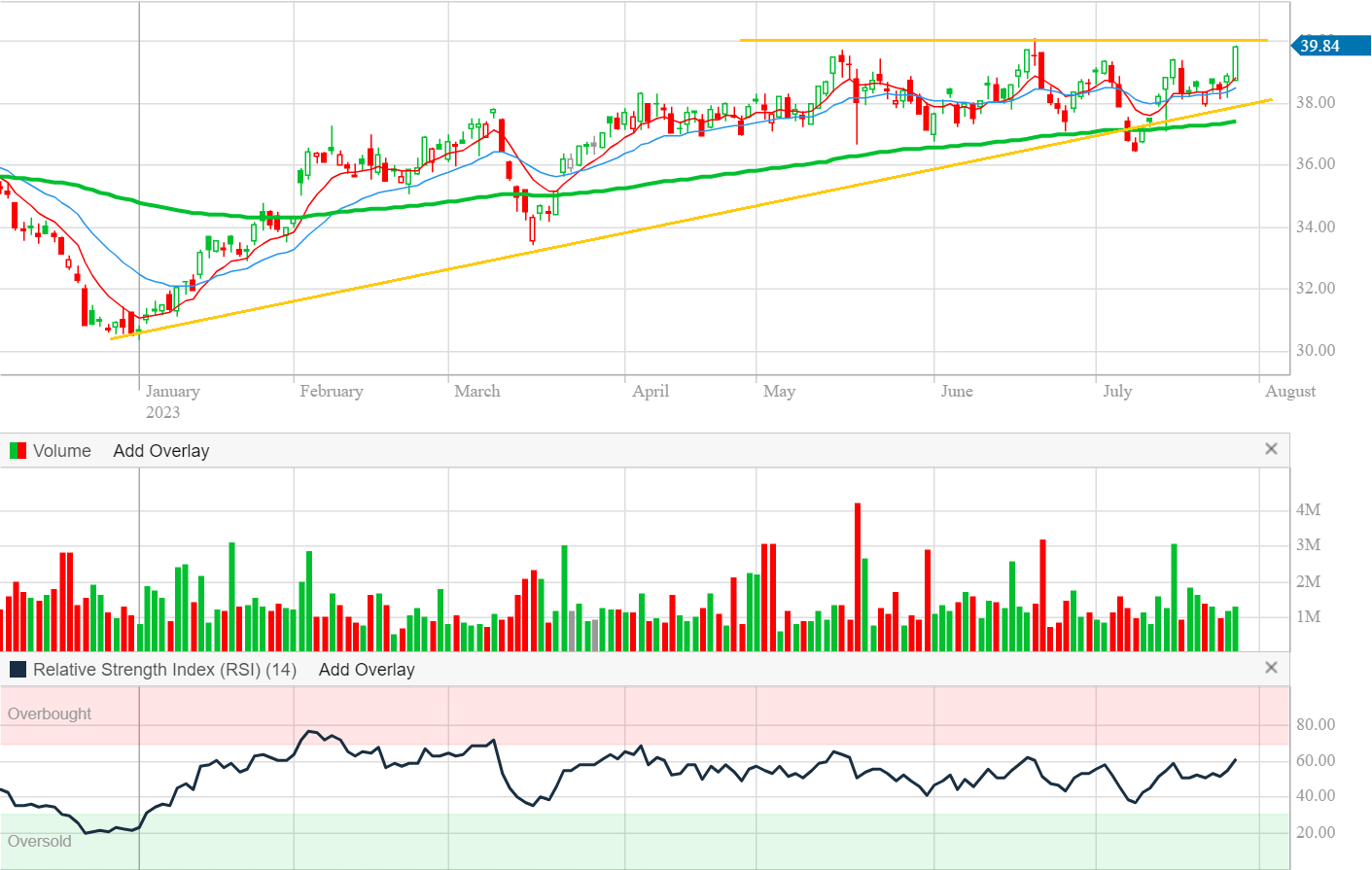Click the green-red Volume color icon
The image size is (1372, 870).
click(x=18, y=451)
